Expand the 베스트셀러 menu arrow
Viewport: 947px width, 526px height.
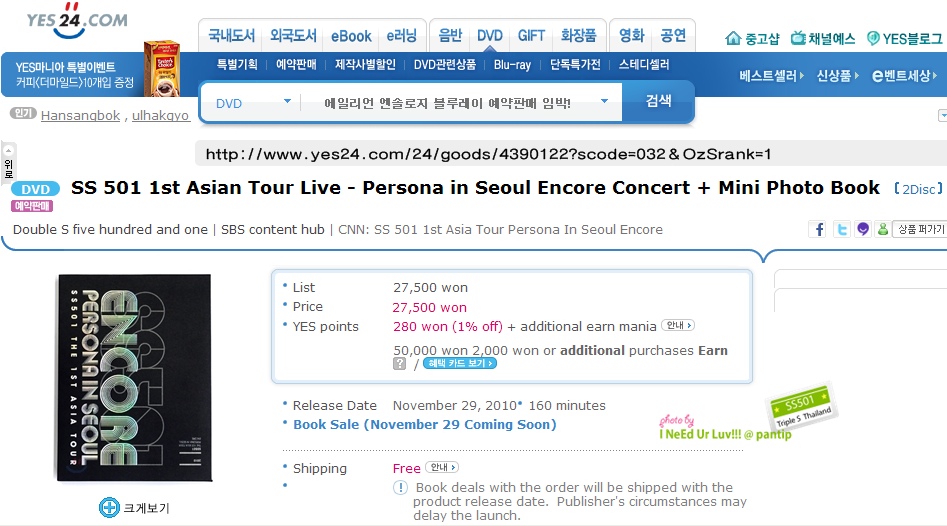[x=801, y=75]
